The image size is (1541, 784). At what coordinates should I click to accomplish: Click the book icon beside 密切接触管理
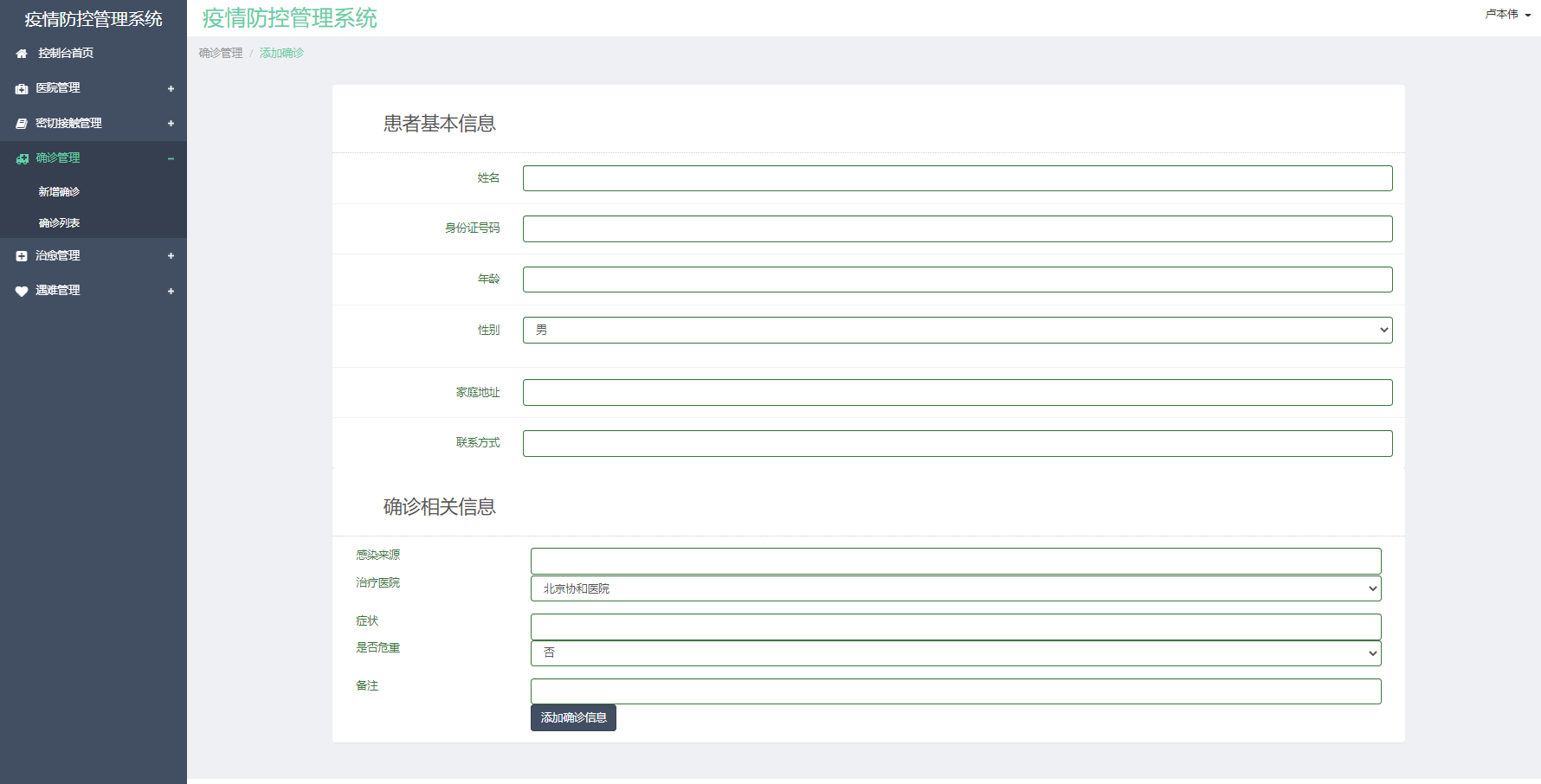click(22, 124)
